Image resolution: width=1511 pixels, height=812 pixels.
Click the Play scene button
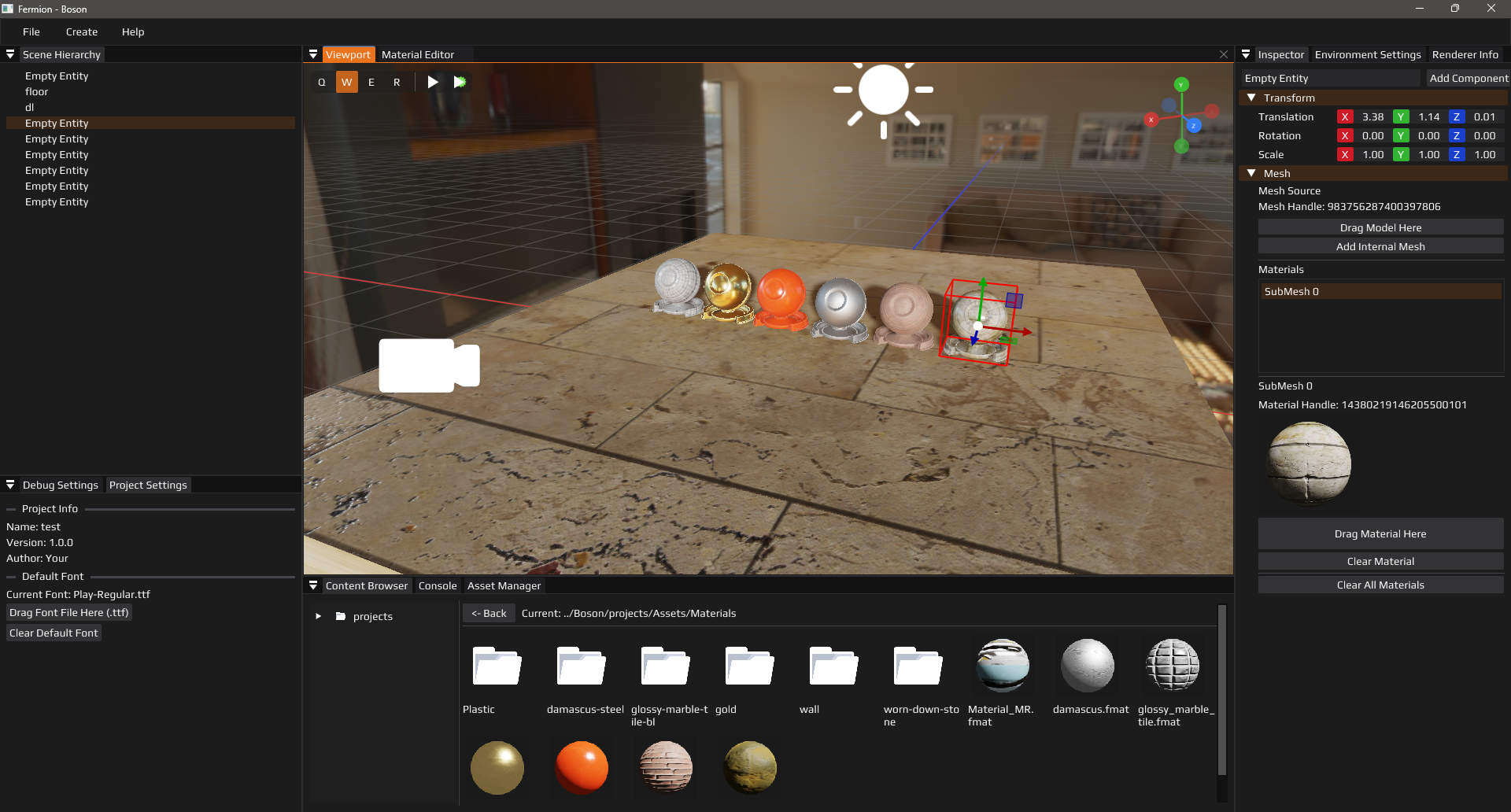(x=432, y=82)
